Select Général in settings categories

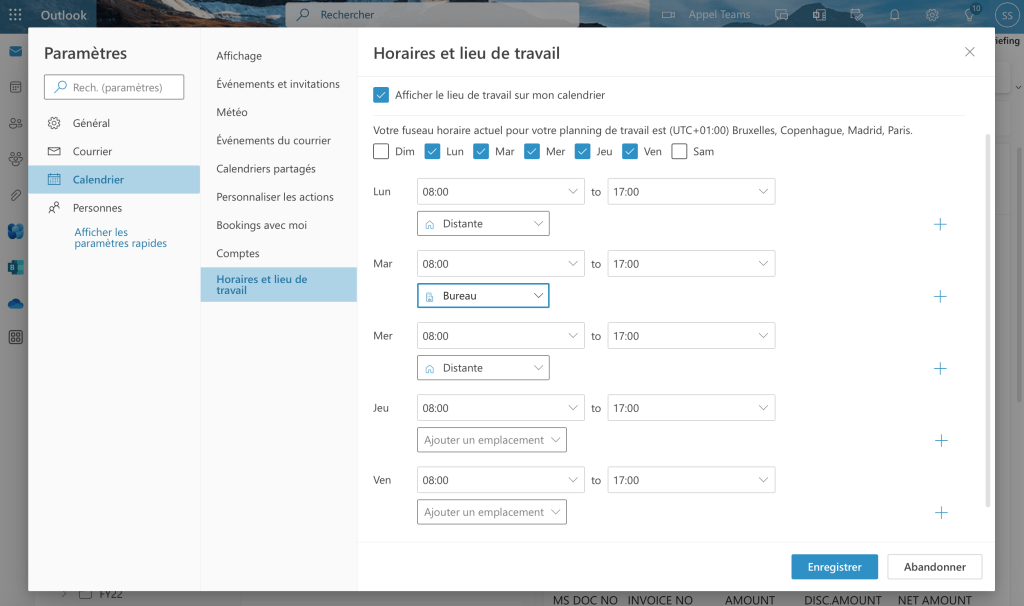pos(91,123)
